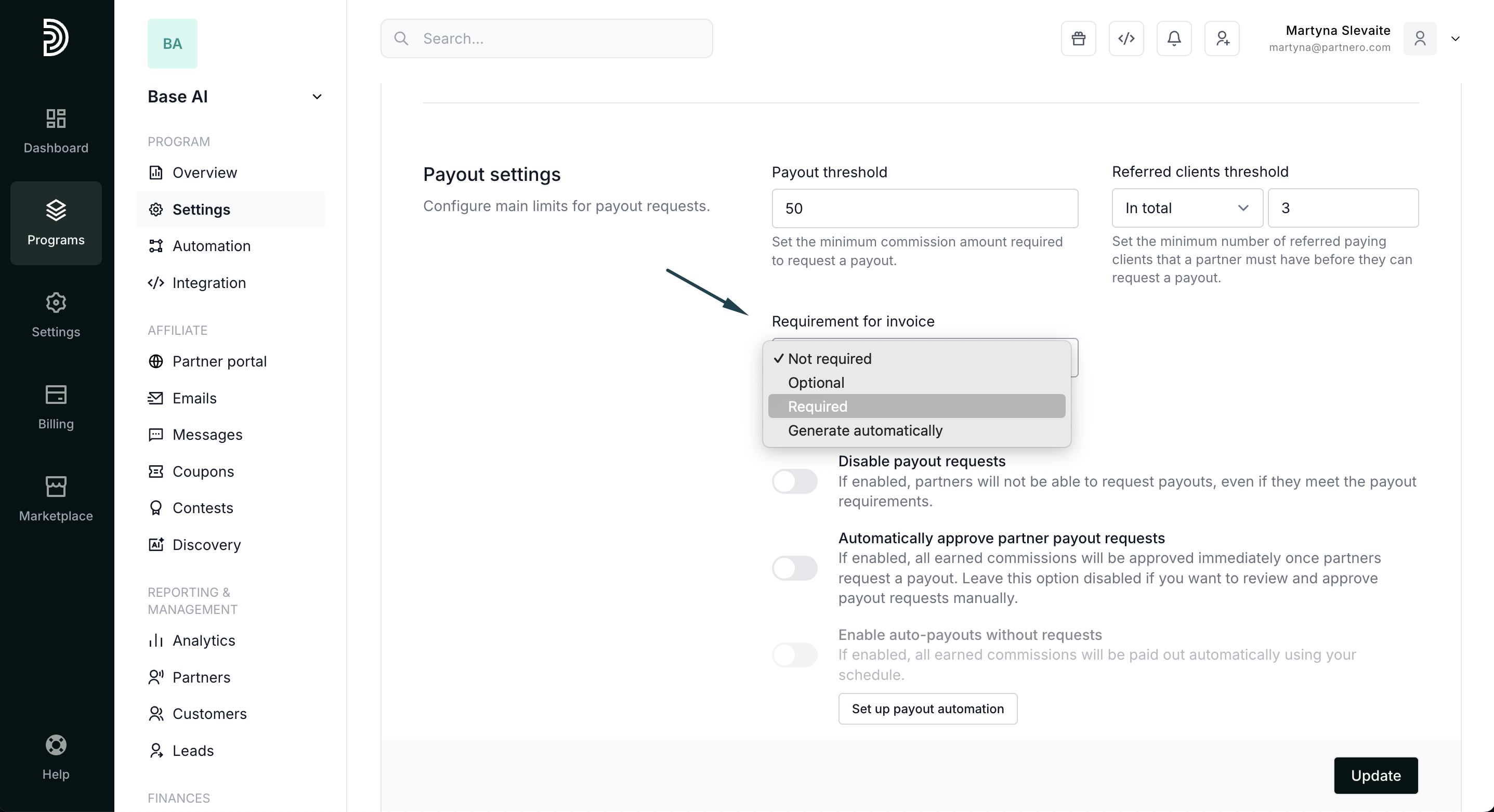
Task: Toggle Disable payout requests switch
Action: point(794,481)
